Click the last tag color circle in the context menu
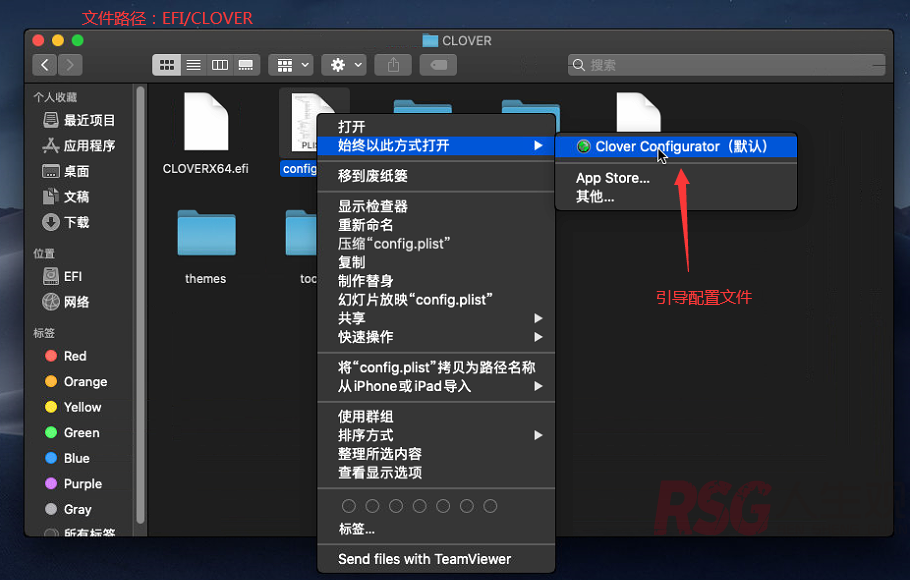This screenshot has height=580, width=910. click(x=490, y=506)
